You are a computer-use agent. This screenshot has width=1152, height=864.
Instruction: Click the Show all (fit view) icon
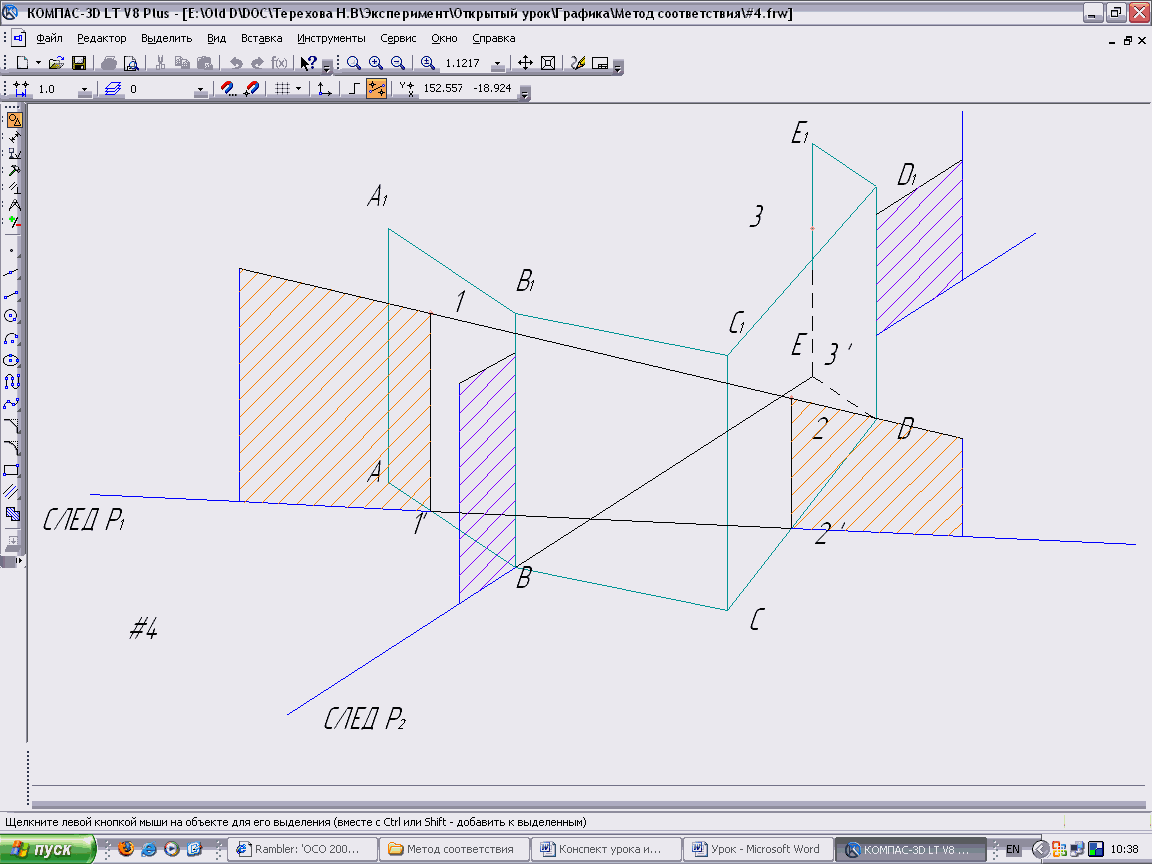click(548, 63)
